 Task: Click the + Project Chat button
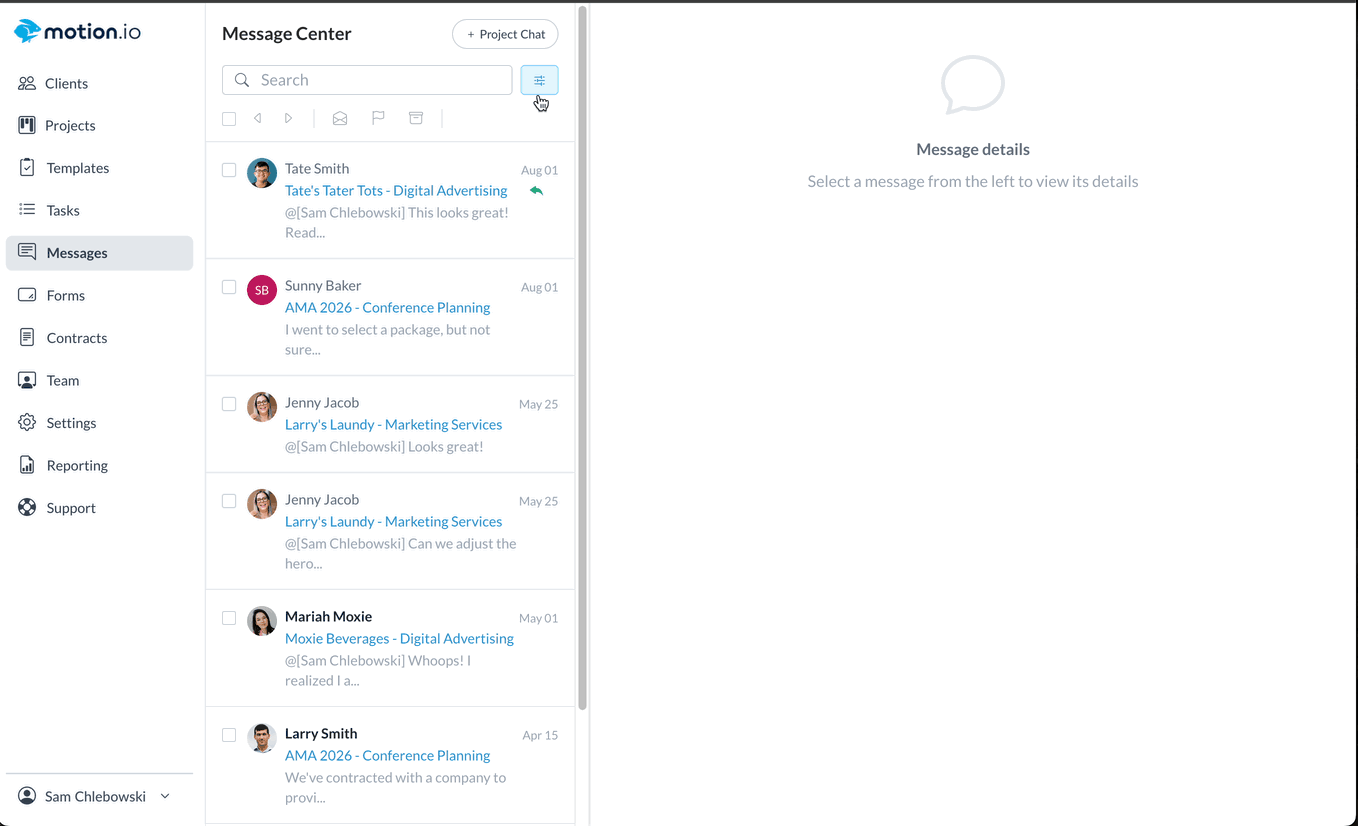click(505, 34)
